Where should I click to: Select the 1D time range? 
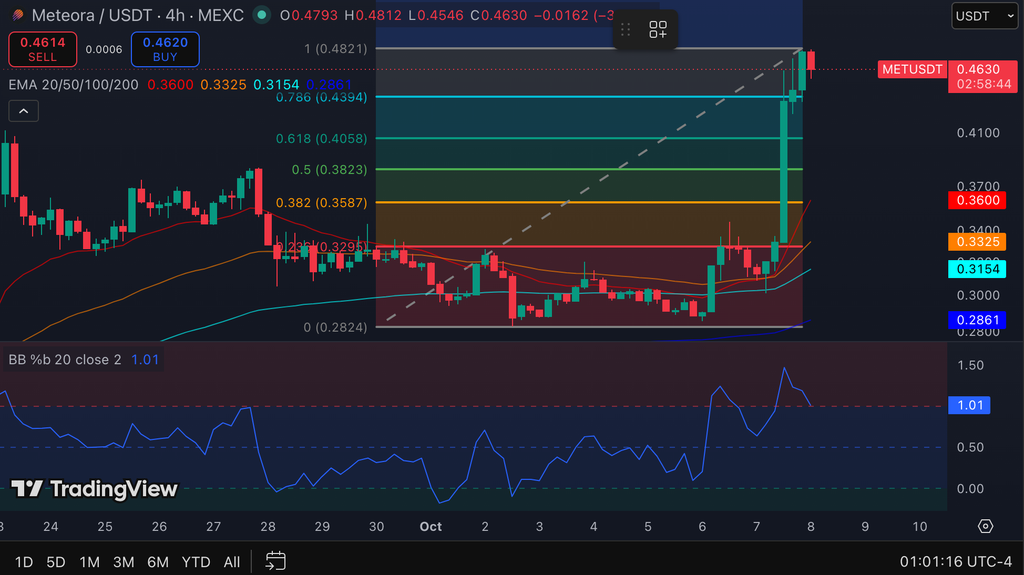pyautogui.click(x=24, y=562)
